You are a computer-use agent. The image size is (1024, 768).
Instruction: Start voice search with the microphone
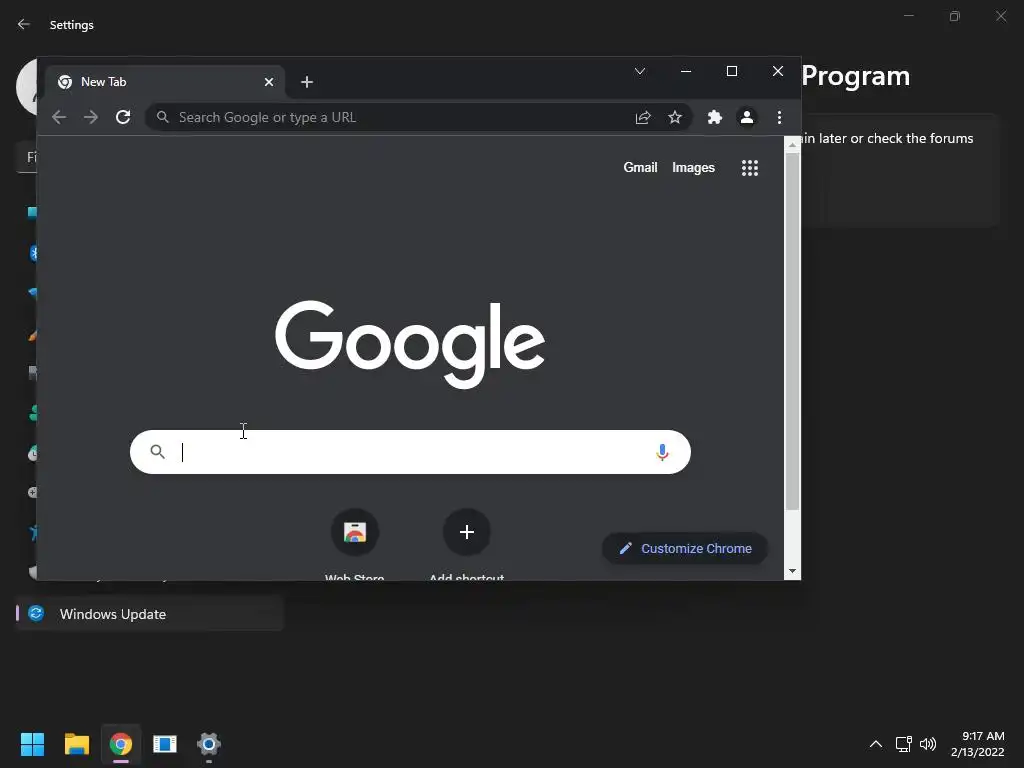click(x=662, y=452)
